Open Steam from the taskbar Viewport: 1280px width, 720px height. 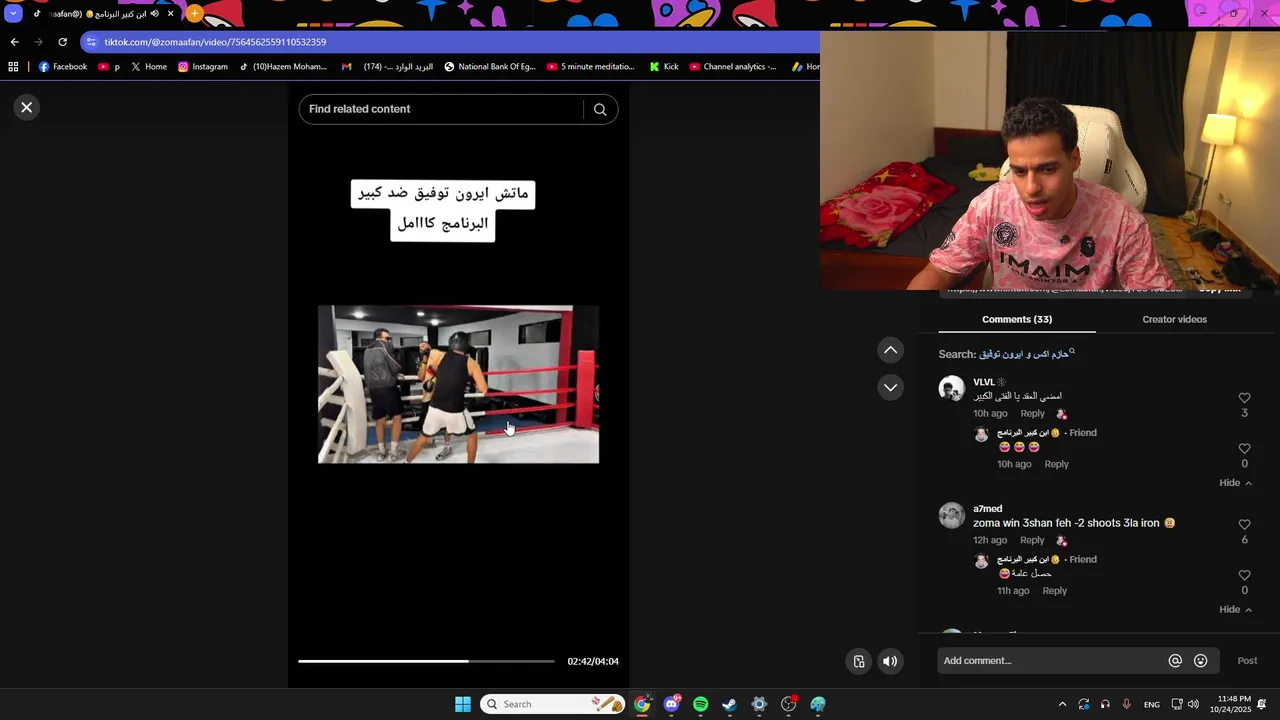coord(730,704)
